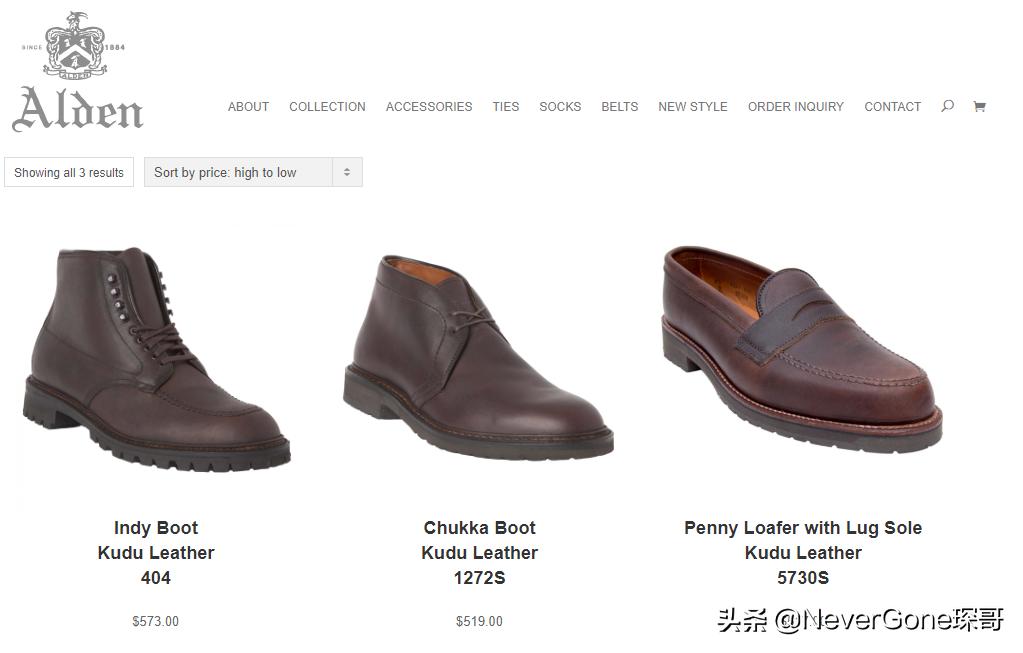Click the Alden logo
Viewport: 1023px width, 653px height.
click(77, 74)
